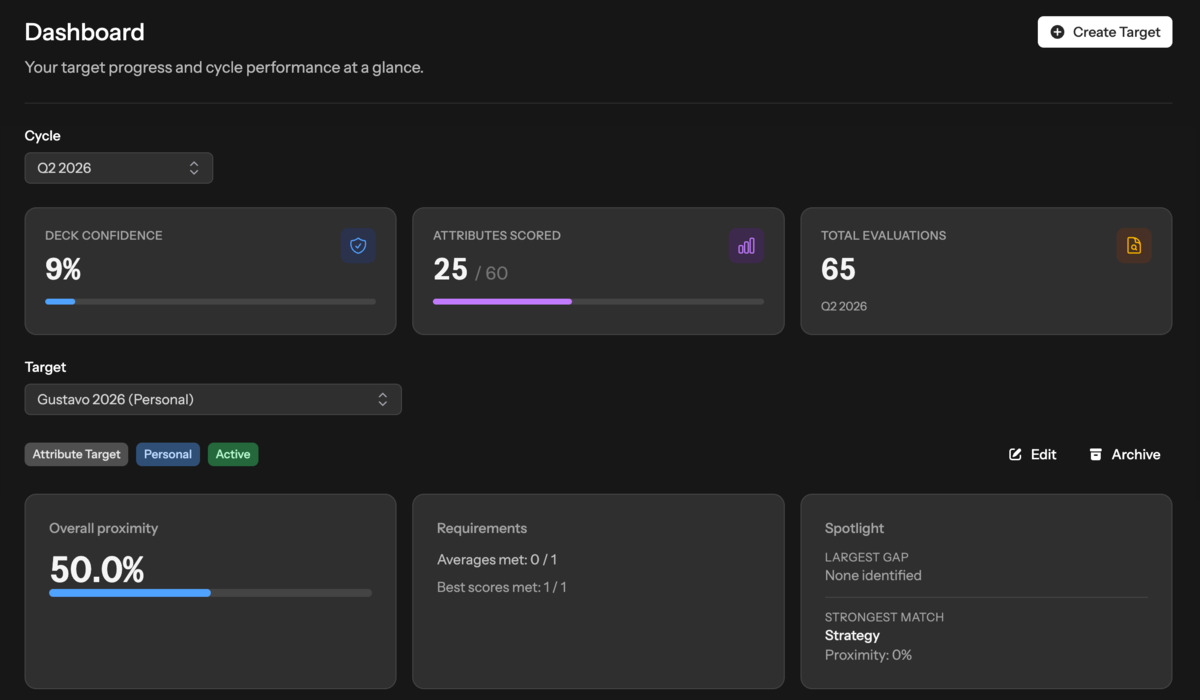This screenshot has width=1200, height=700.
Task: Click the DECK CONFIDENCE label
Action: (x=104, y=236)
